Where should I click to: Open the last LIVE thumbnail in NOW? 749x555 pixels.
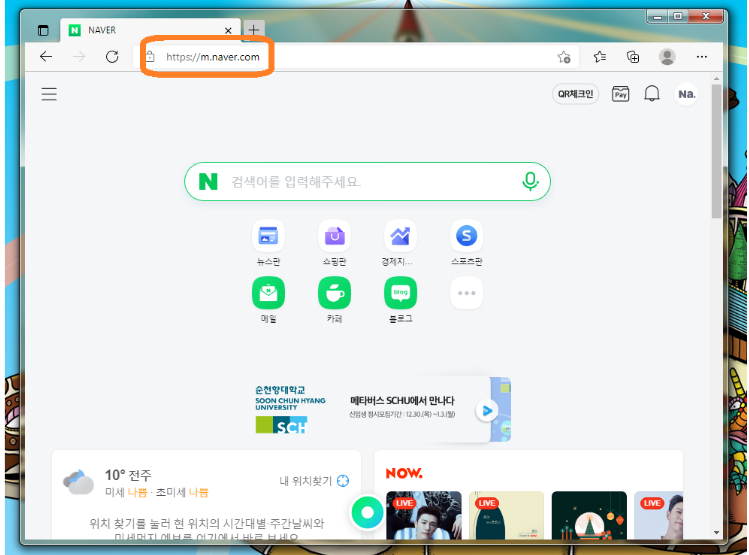pos(658,515)
